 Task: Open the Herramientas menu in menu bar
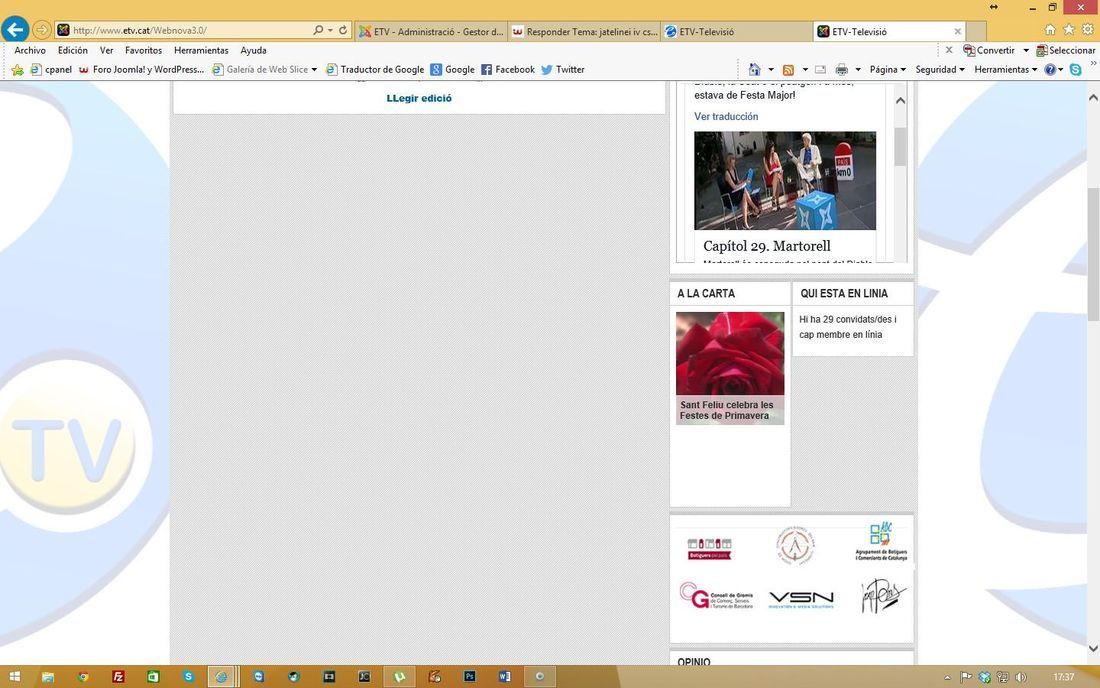201,50
